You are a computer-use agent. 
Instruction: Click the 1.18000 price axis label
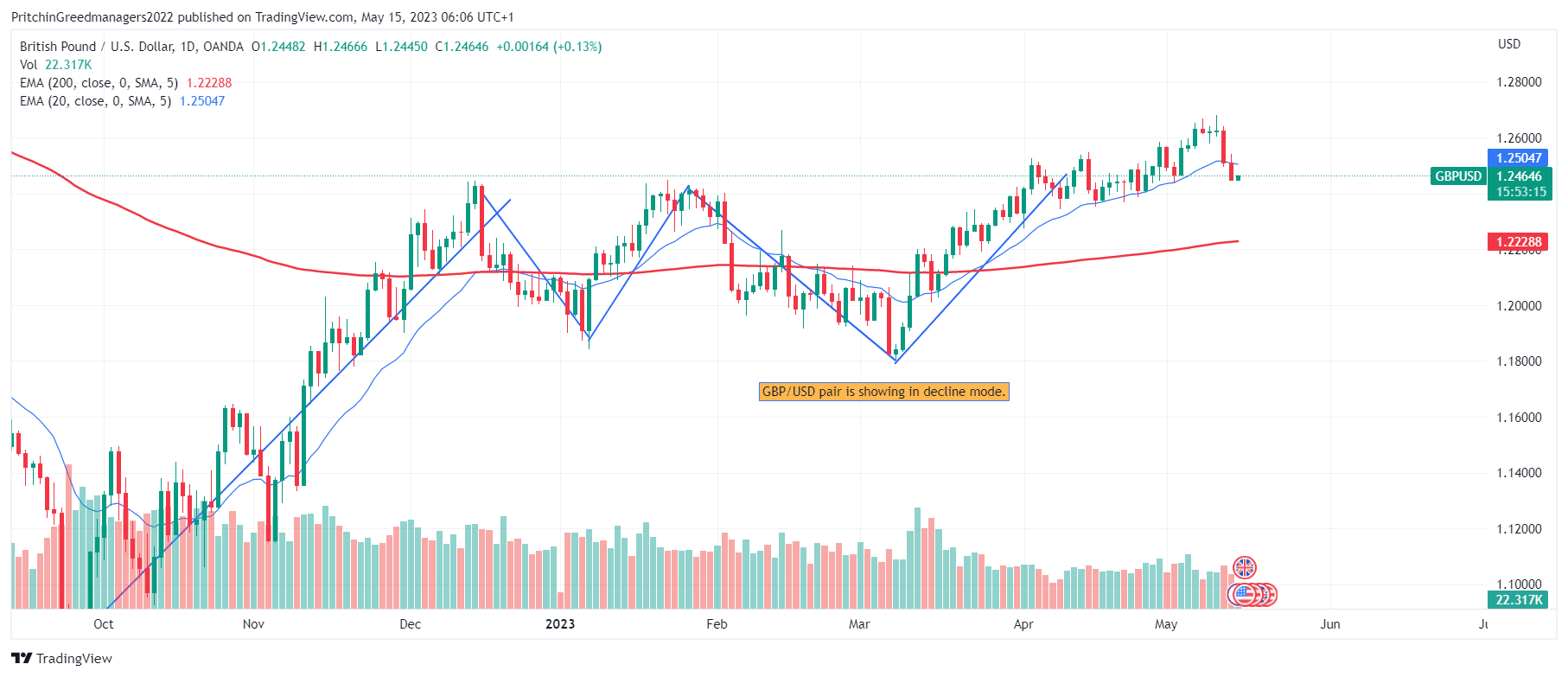pos(1519,361)
